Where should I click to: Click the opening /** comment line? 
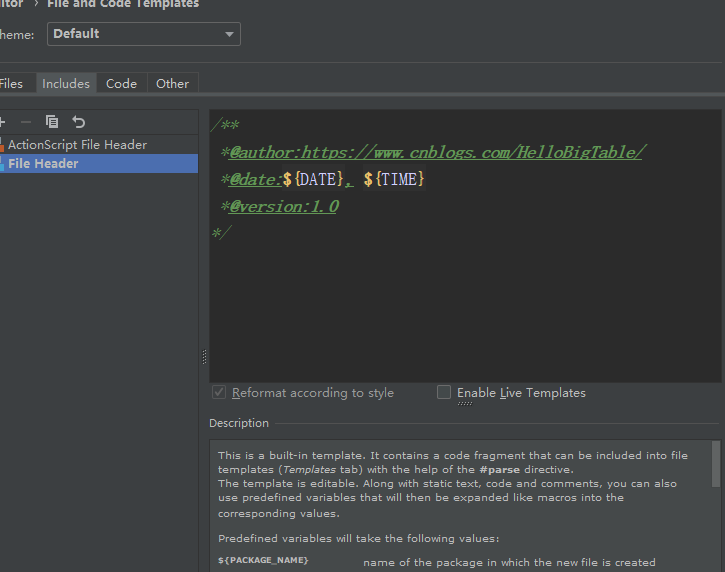coord(225,125)
